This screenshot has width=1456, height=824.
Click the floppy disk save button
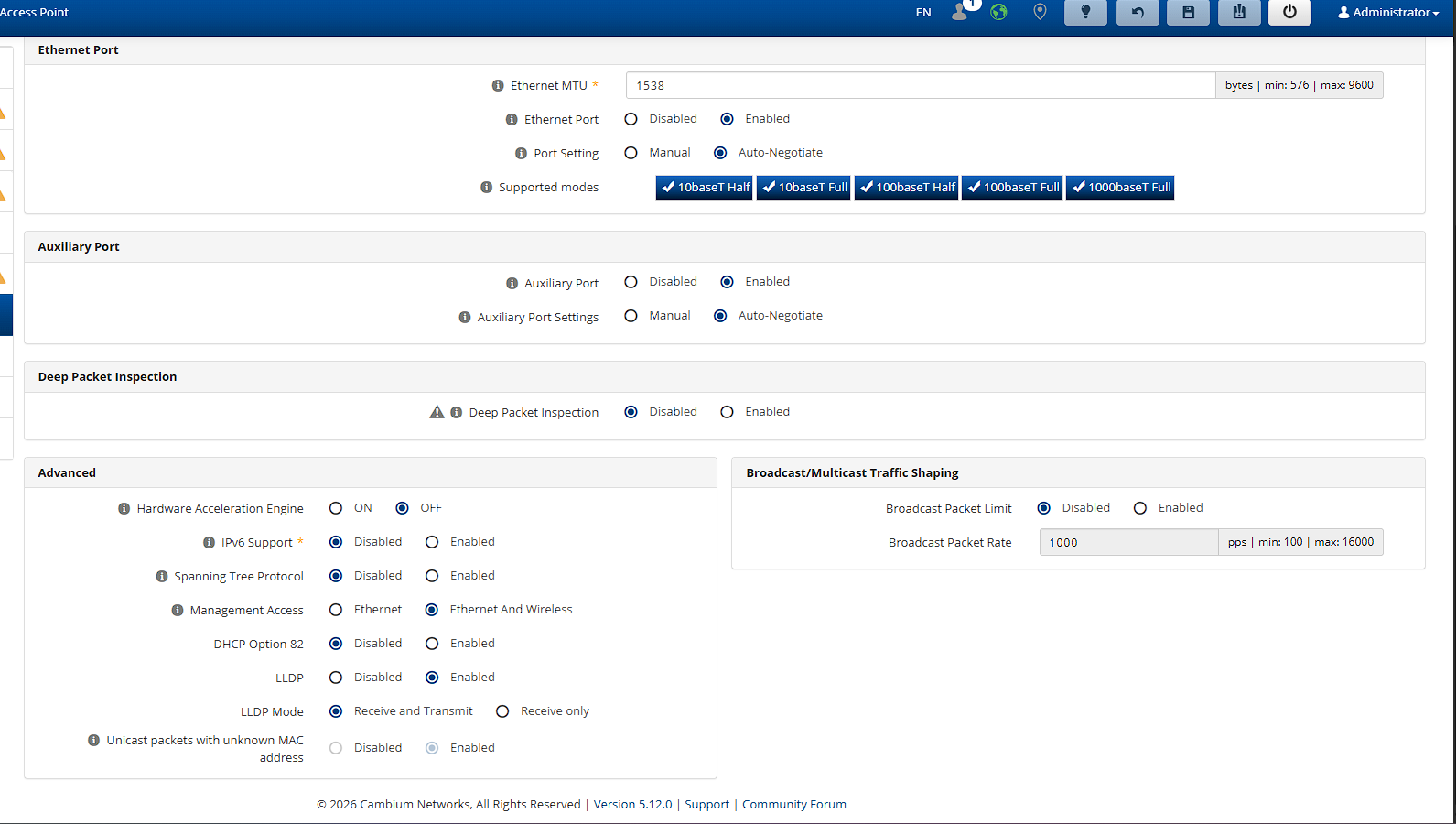[x=1188, y=12]
